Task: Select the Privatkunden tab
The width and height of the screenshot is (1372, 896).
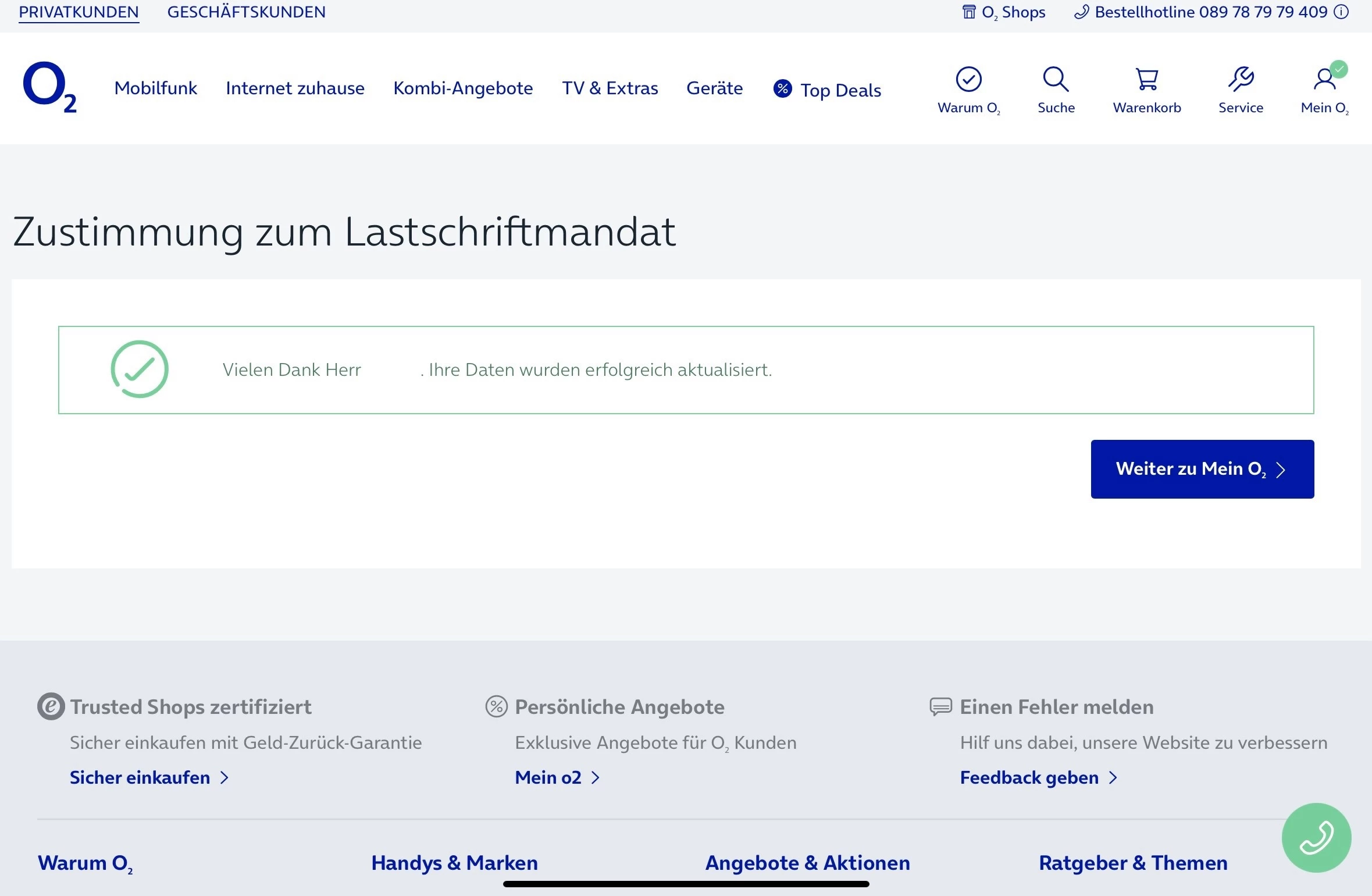Action: pos(79,12)
